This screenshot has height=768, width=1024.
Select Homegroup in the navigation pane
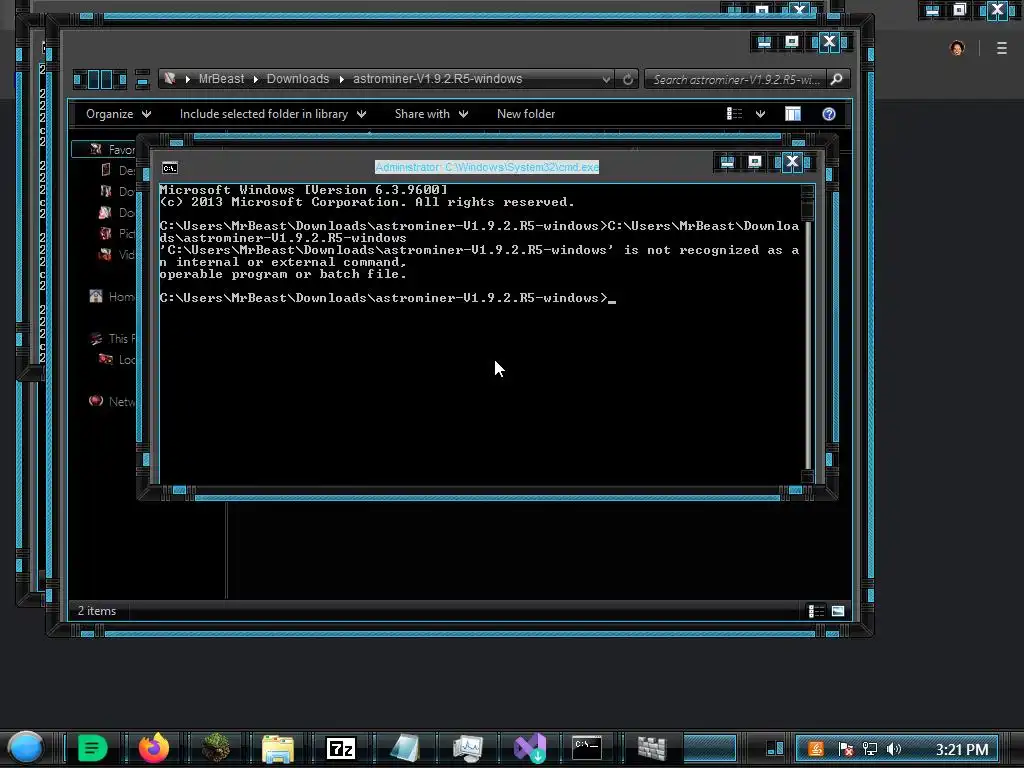pos(112,296)
